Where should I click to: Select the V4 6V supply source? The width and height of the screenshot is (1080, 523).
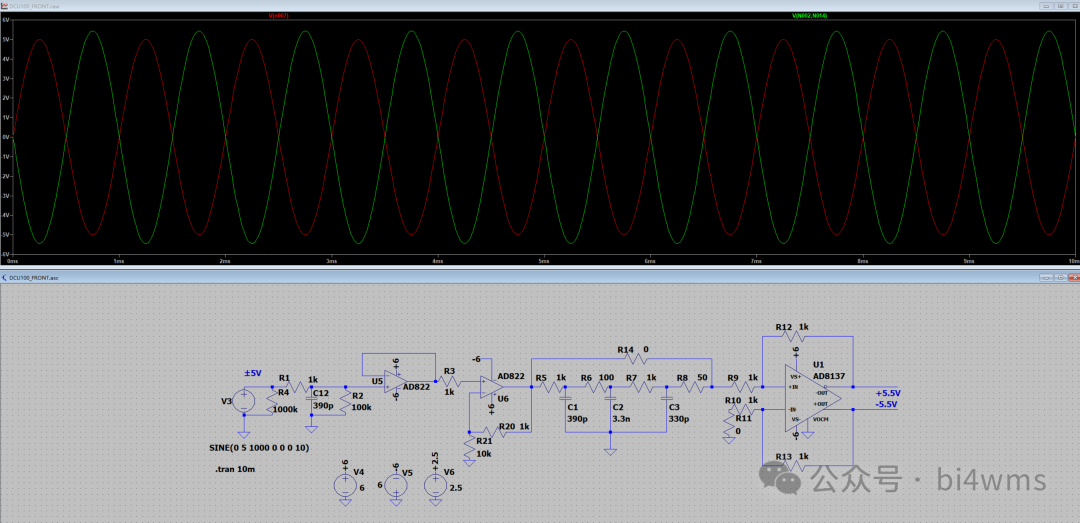click(x=345, y=485)
